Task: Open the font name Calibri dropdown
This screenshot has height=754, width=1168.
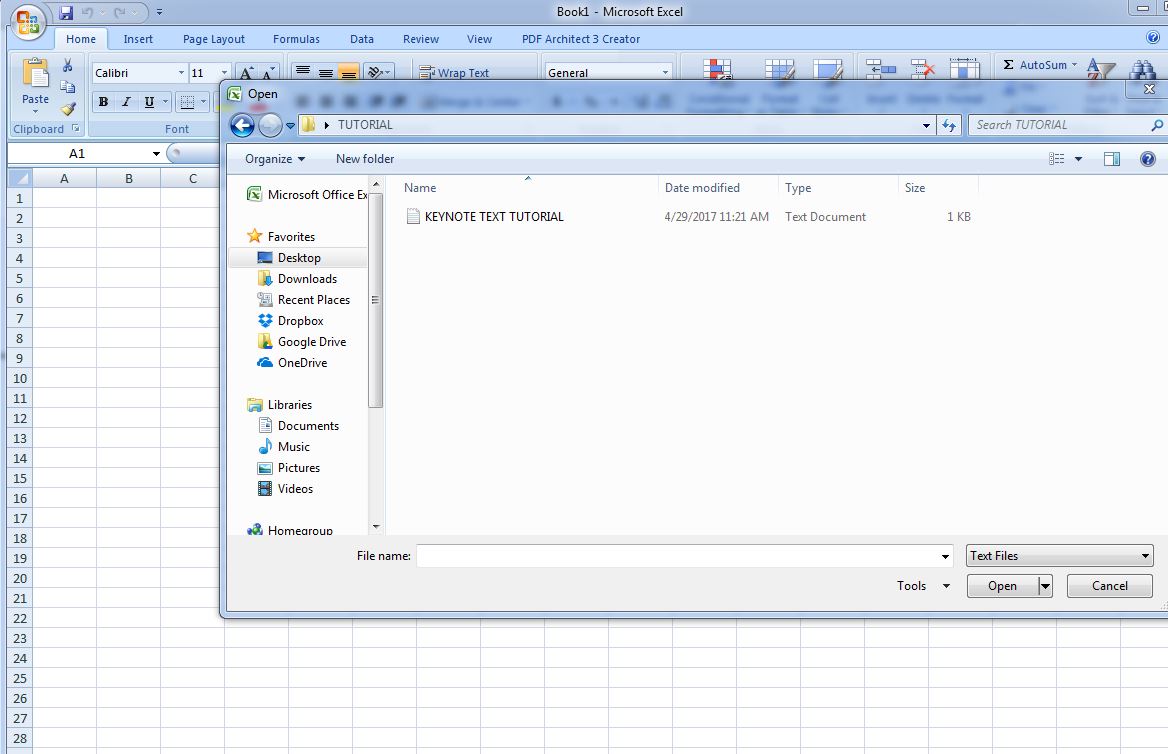Action: (x=181, y=72)
